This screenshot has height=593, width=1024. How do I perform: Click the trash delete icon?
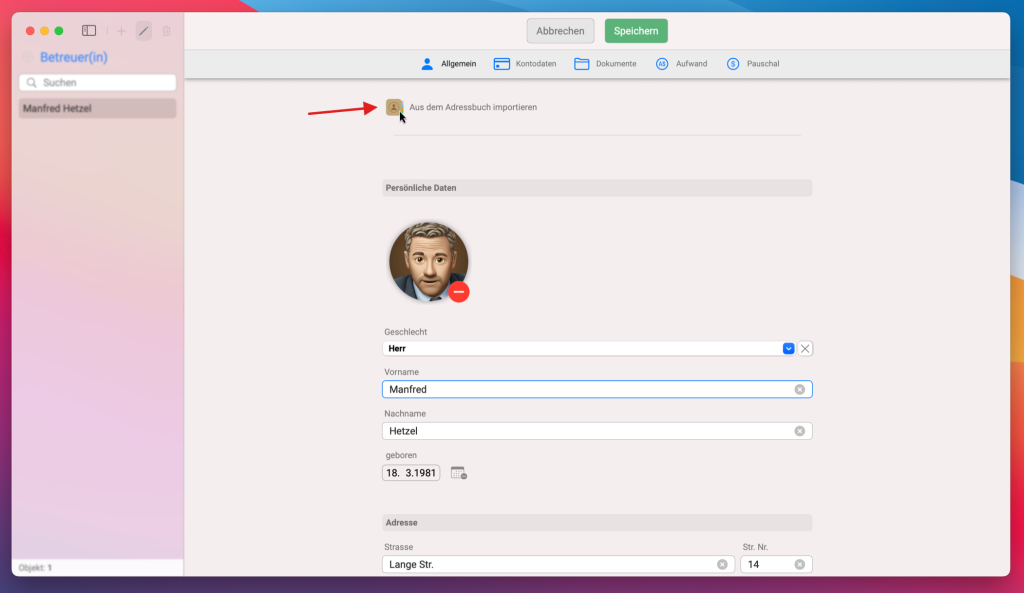167,31
